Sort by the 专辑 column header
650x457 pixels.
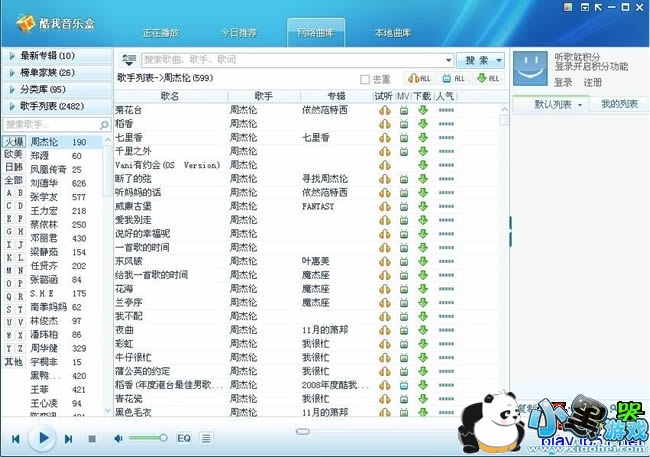coord(336,96)
